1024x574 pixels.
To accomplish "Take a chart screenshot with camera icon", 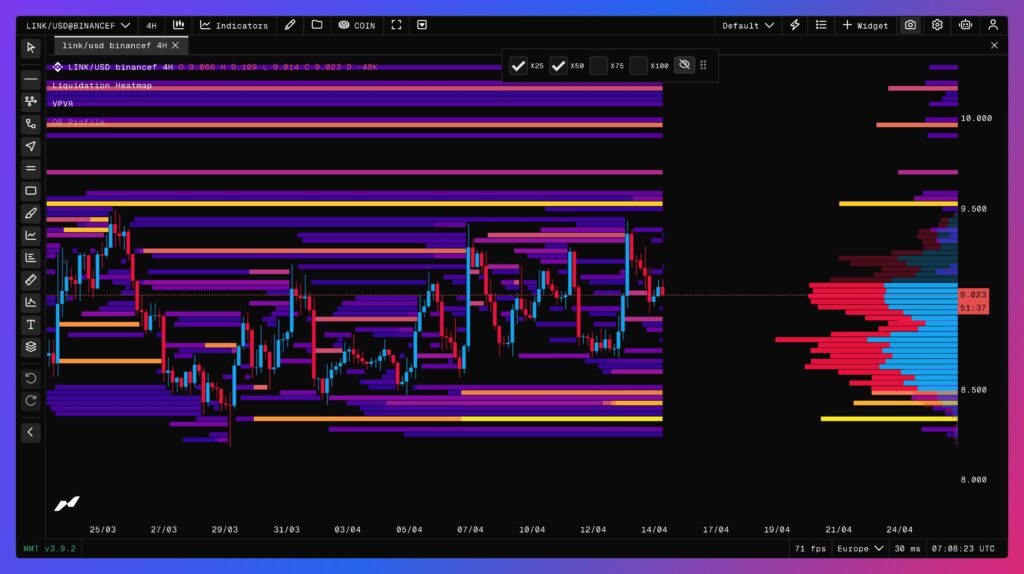I will (910, 25).
